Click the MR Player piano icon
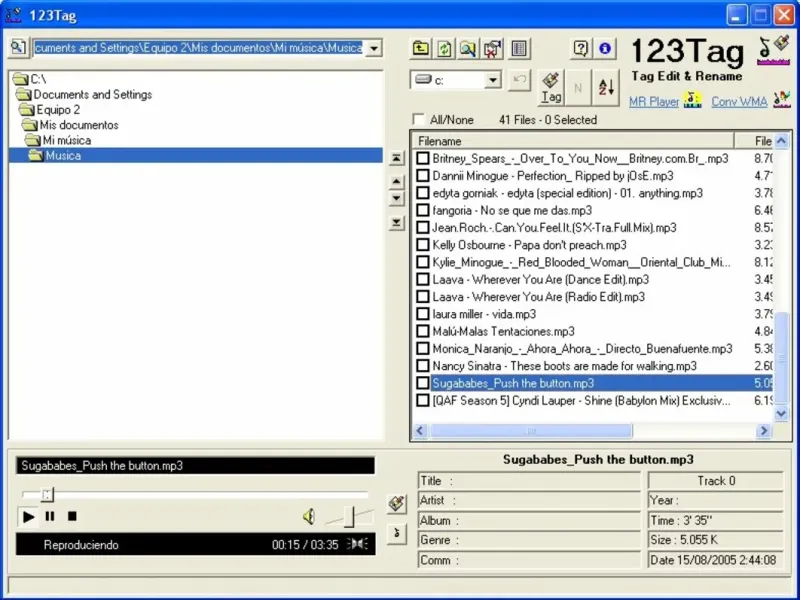This screenshot has width=800, height=600. pyautogui.click(x=692, y=100)
